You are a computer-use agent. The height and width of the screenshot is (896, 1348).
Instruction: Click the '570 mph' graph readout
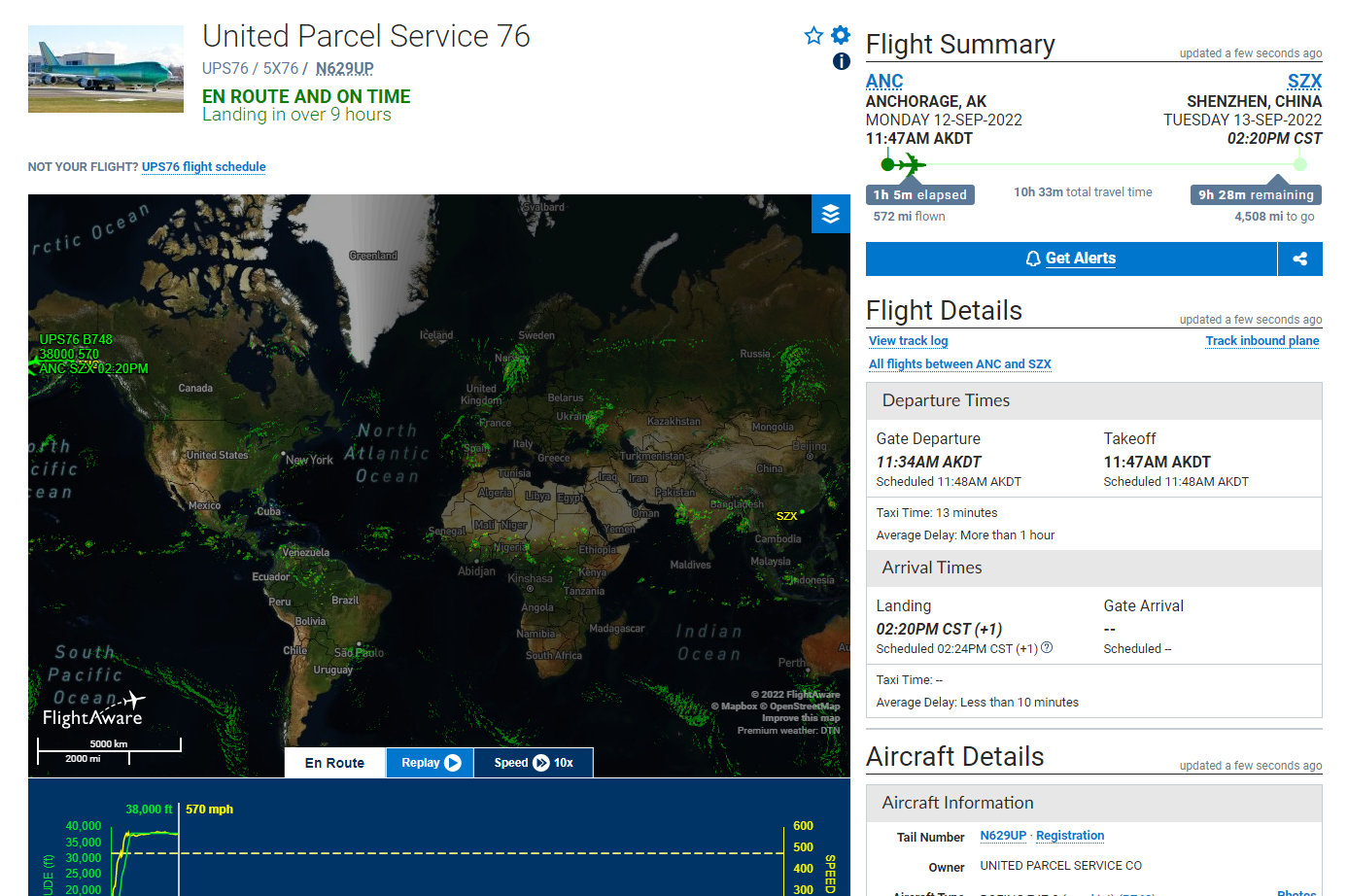(209, 809)
